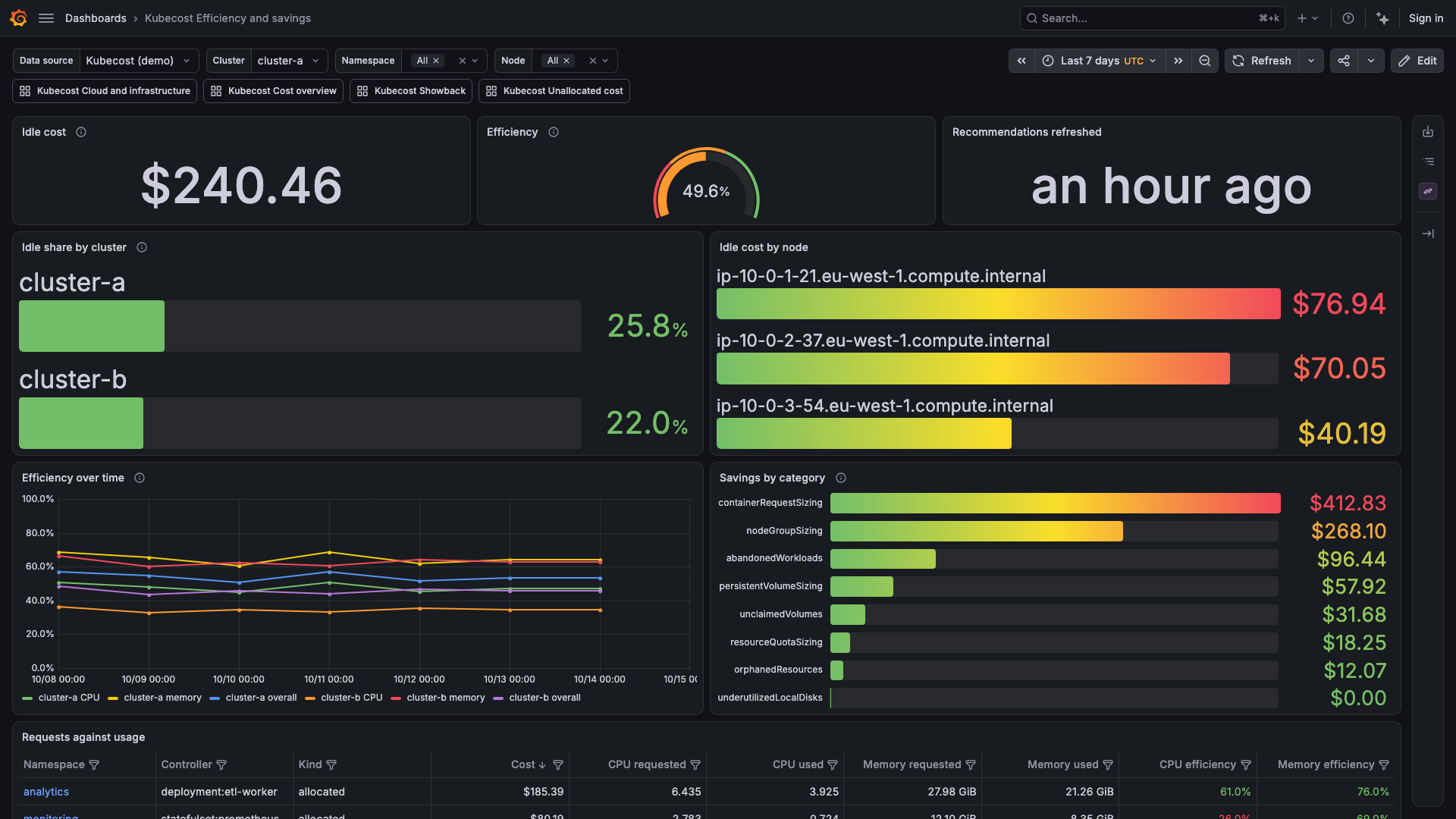Open Kubecost Unallocated cost dashboard link

click(554, 91)
